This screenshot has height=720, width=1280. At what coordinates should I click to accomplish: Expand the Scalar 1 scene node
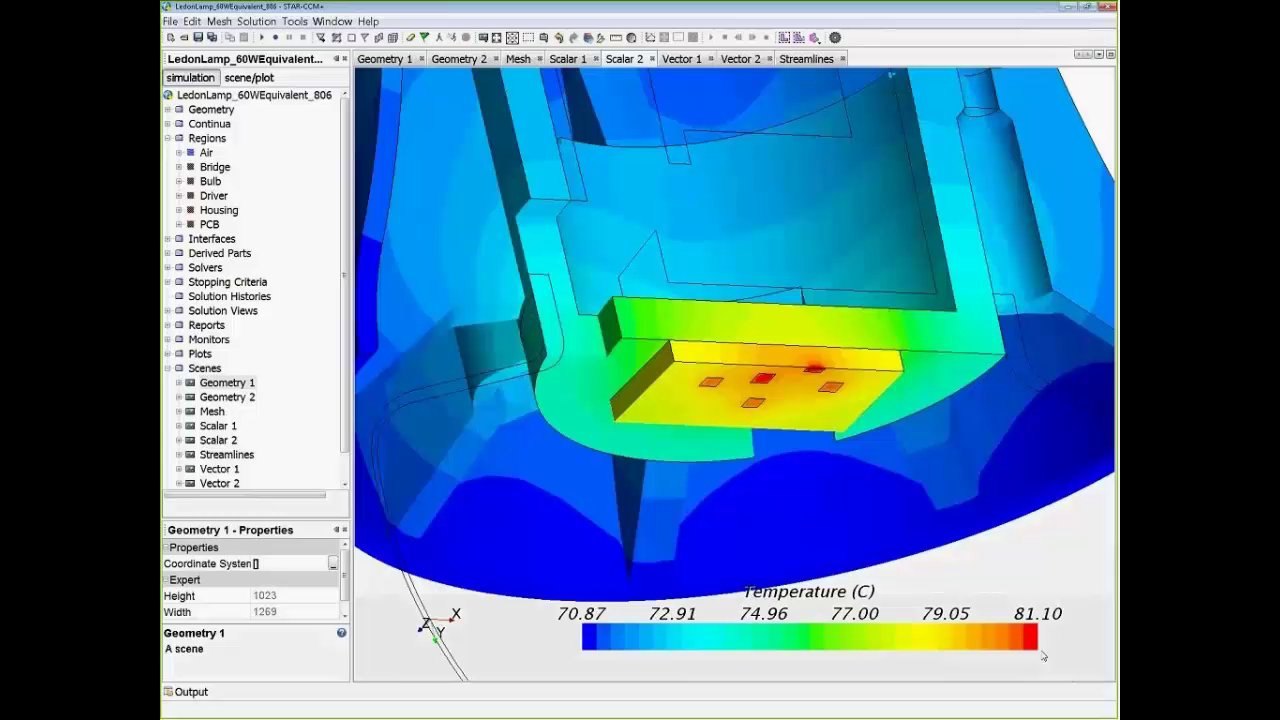pyautogui.click(x=179, y=426)
